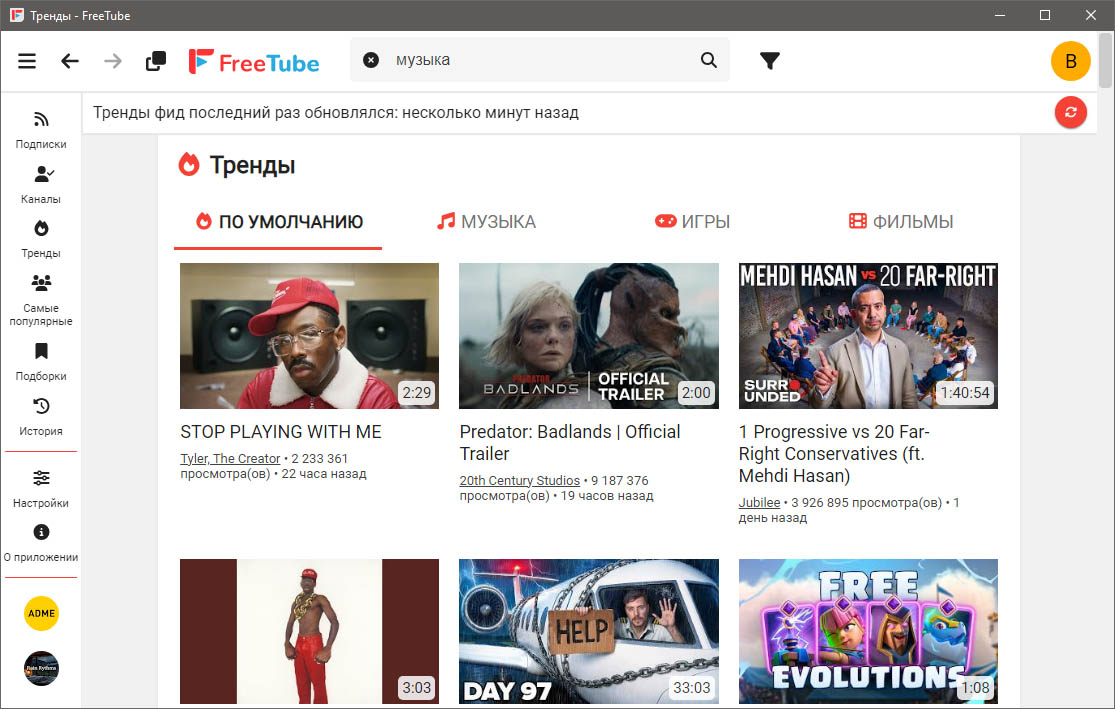Screen dimensions: 1115x709
Task: Play the STOP PLAYING WITH ME thumbnail
Action: pos(309,336)
